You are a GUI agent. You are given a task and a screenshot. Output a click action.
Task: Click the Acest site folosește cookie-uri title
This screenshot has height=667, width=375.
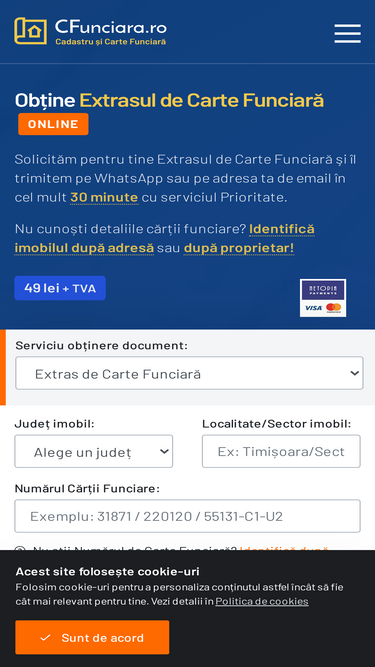(x=108, y=571)
